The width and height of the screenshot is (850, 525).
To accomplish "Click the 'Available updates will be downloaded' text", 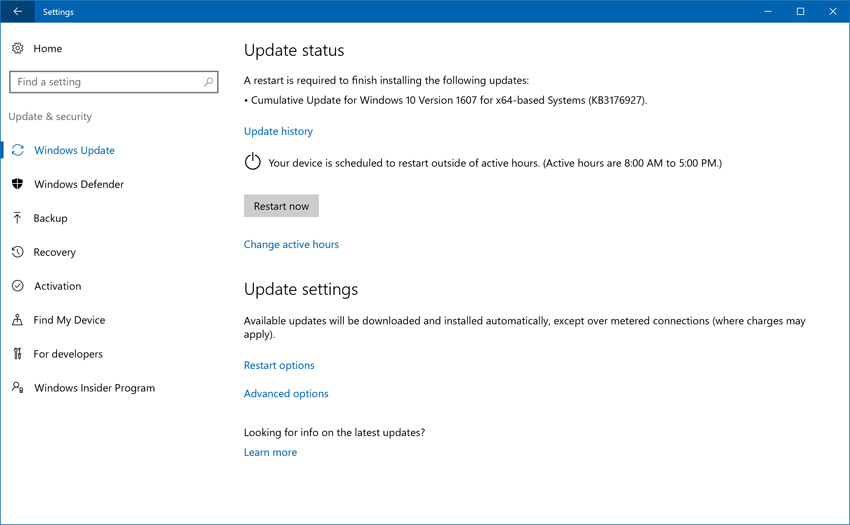I will [x=525, y=328].
